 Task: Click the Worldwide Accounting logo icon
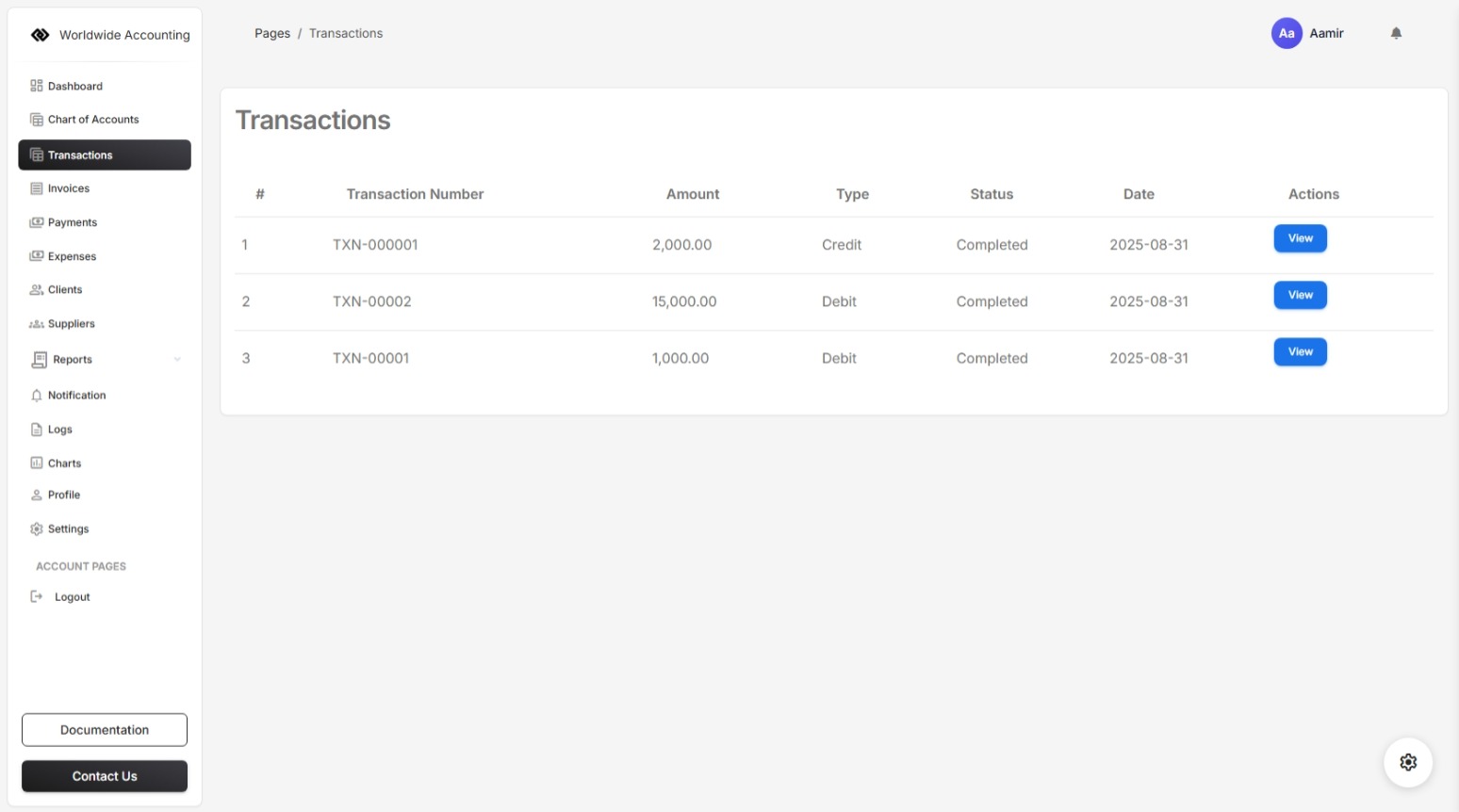[x=40, y=35]
